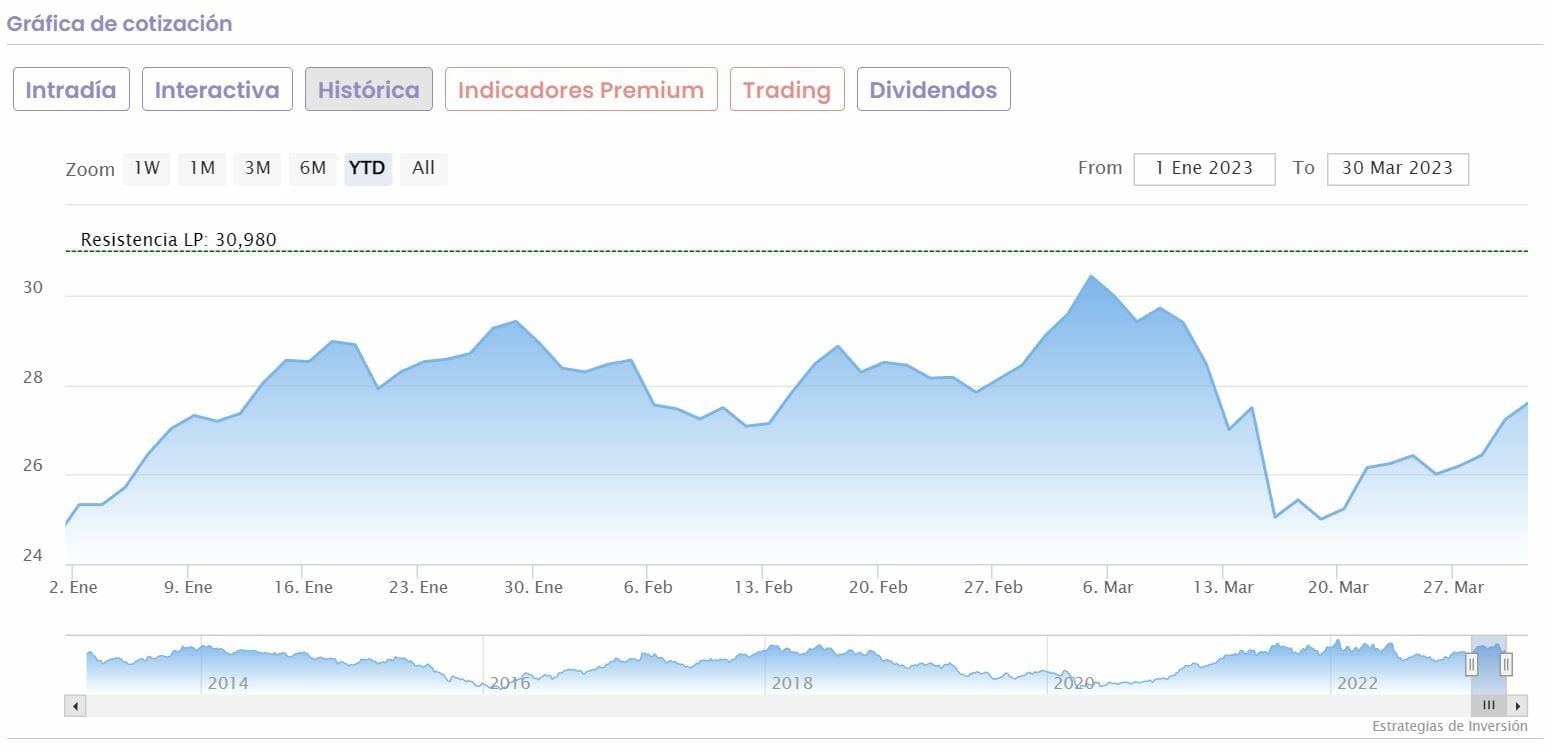Open the Interactiva chart tab
The height and width of the screenshot is (753, 1550).
(x=217, y=90)
